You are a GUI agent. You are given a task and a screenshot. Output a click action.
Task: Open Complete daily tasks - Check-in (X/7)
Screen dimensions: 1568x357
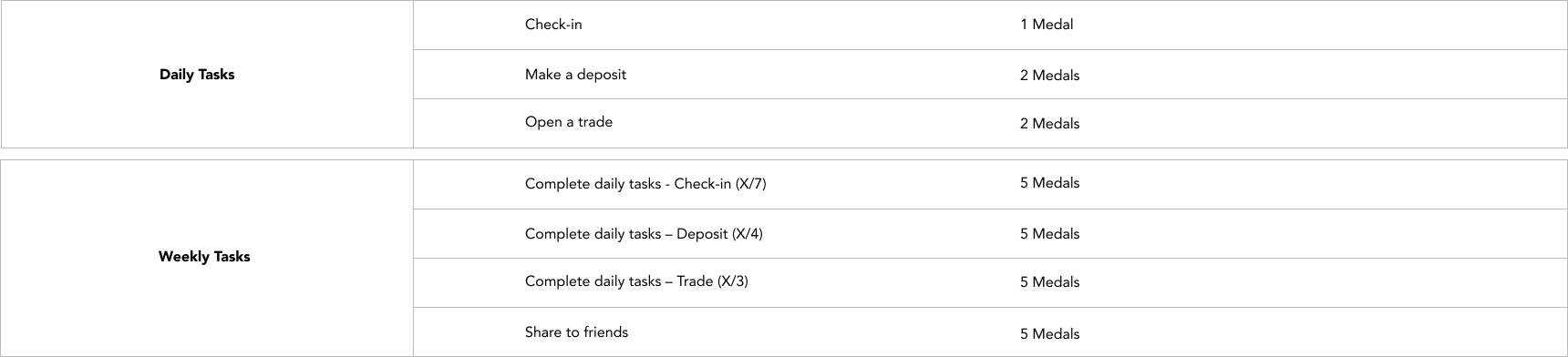point(645,184)
